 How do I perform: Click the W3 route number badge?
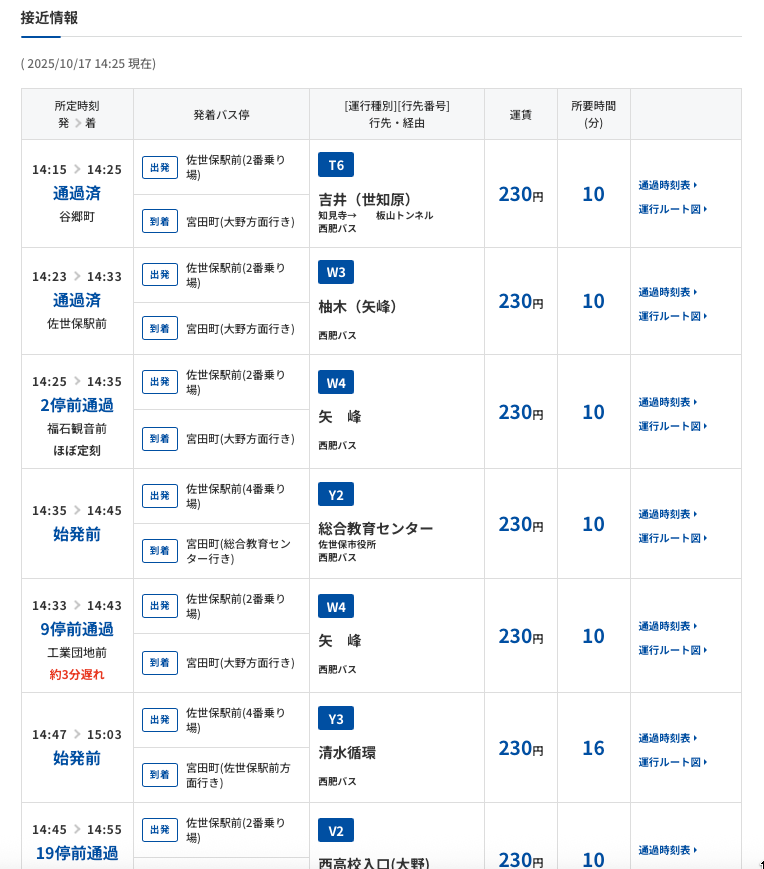(336, 272)
